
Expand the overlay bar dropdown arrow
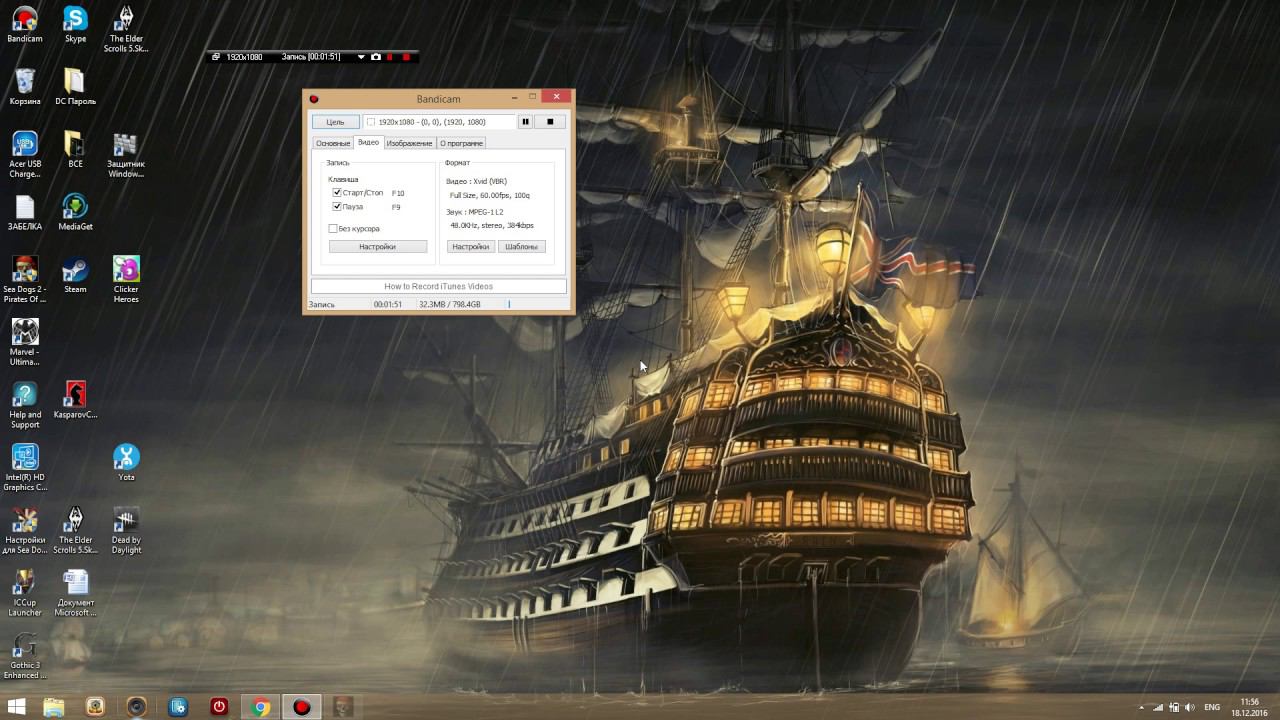click(361, 57)
